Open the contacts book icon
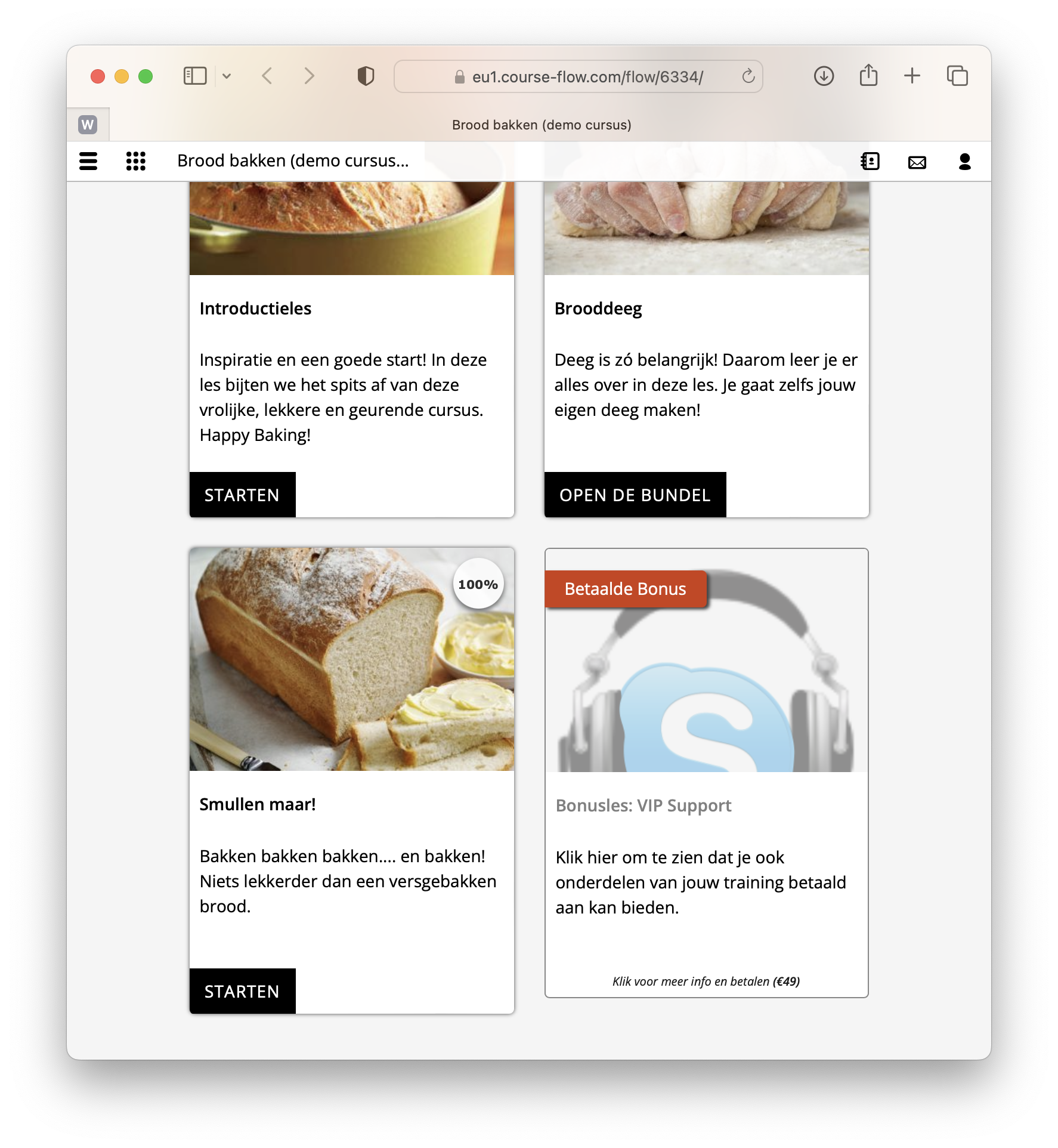The image size is (1058, 1148). pos(870,161)
